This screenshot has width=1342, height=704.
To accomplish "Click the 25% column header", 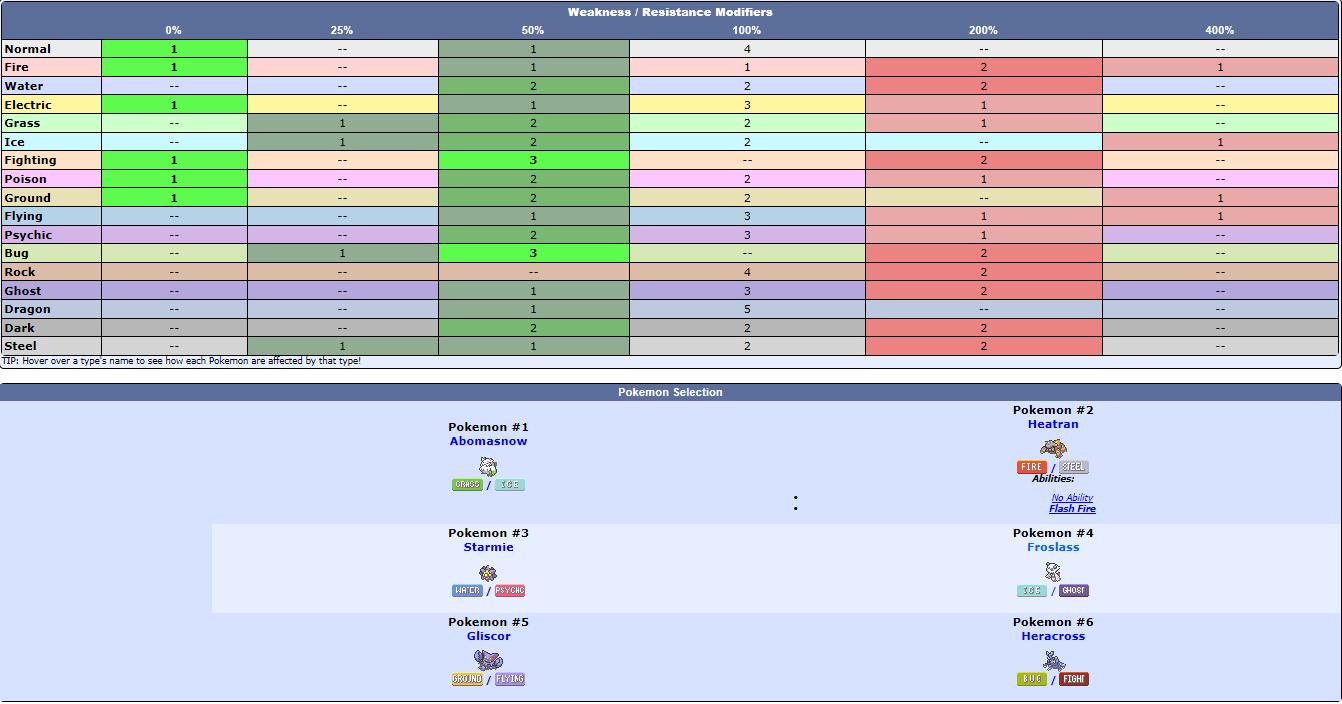I will pyautogui.click(x=342, y=30).
